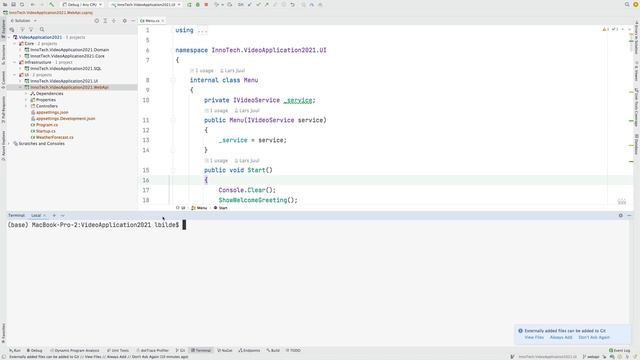640x360 pixels.
Task: Open the Run tool window
Action: coord(15,350)
